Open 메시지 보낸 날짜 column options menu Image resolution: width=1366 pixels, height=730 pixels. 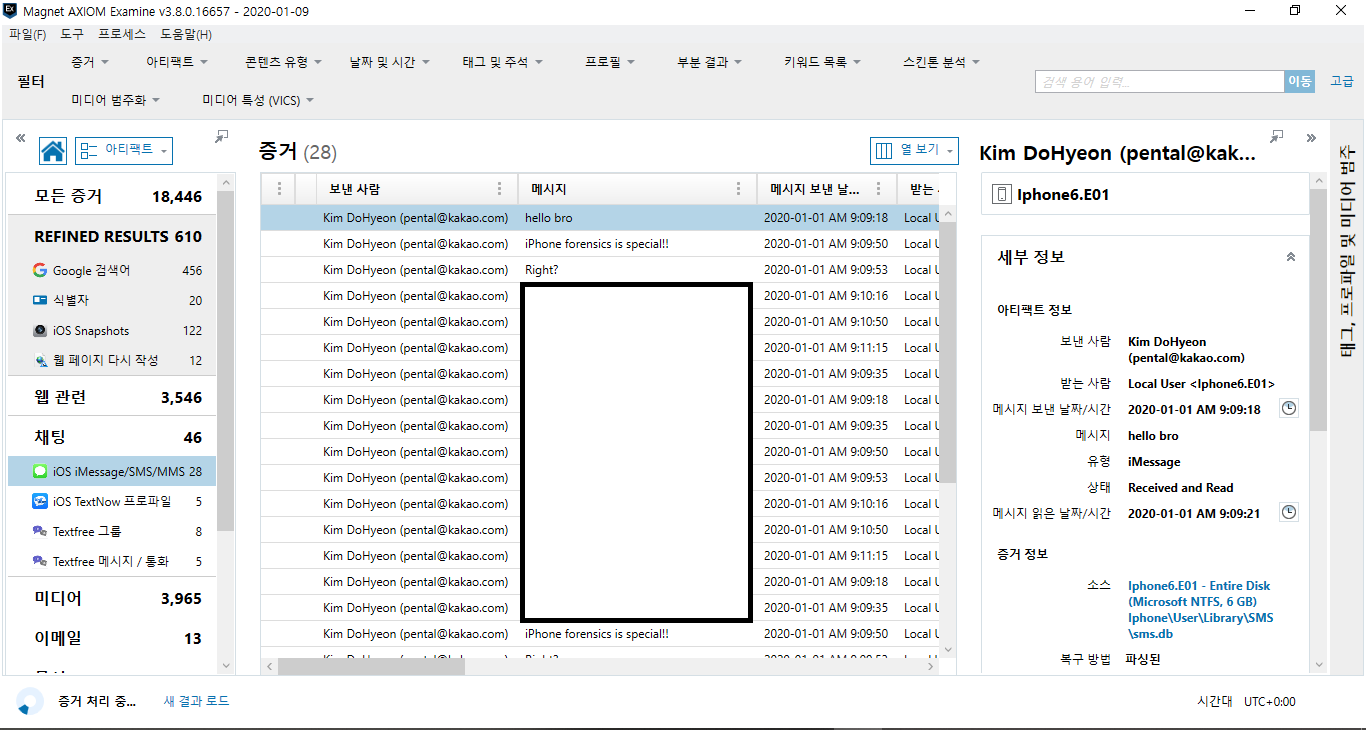pos(879,189)
